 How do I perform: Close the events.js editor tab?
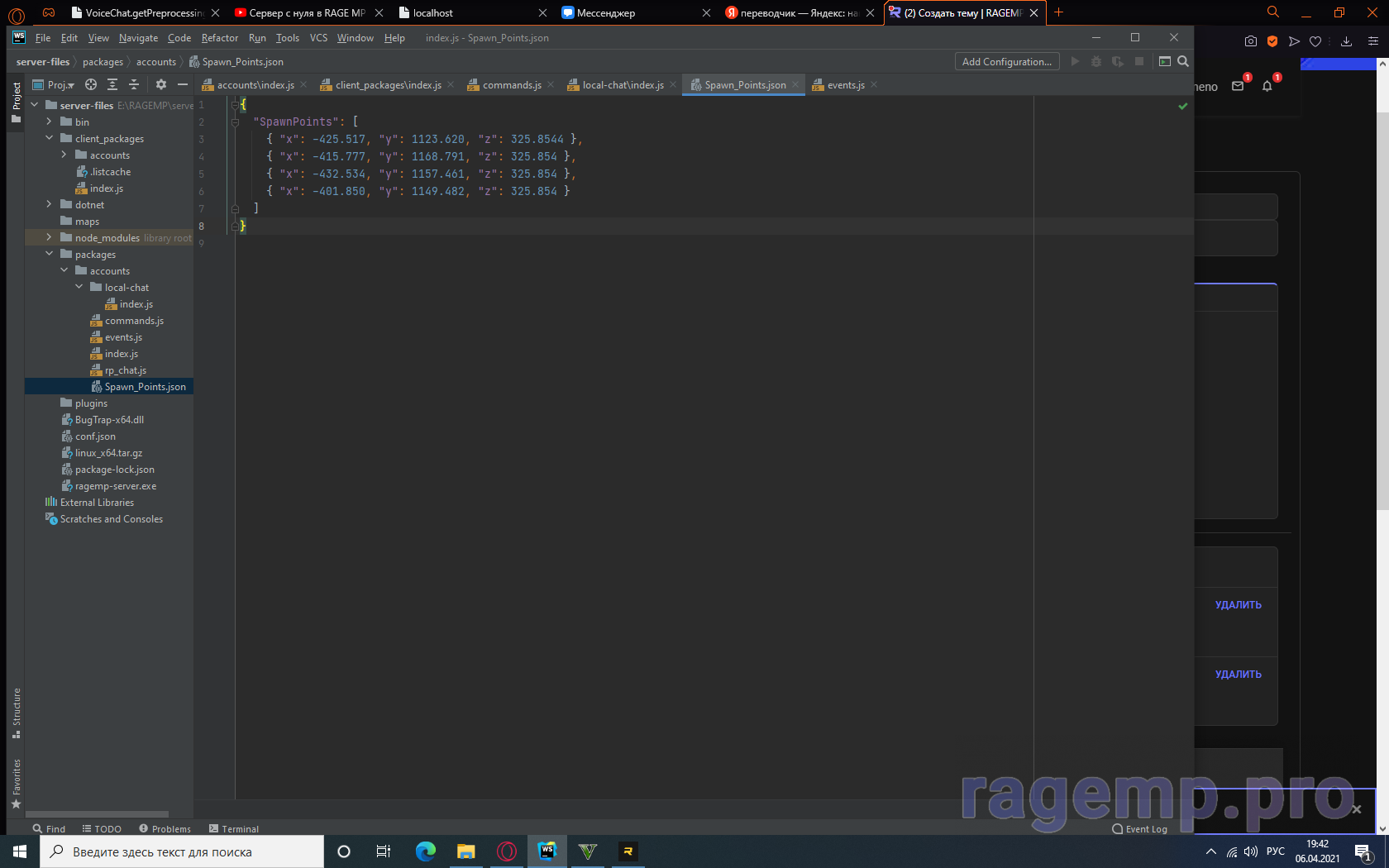874,84
